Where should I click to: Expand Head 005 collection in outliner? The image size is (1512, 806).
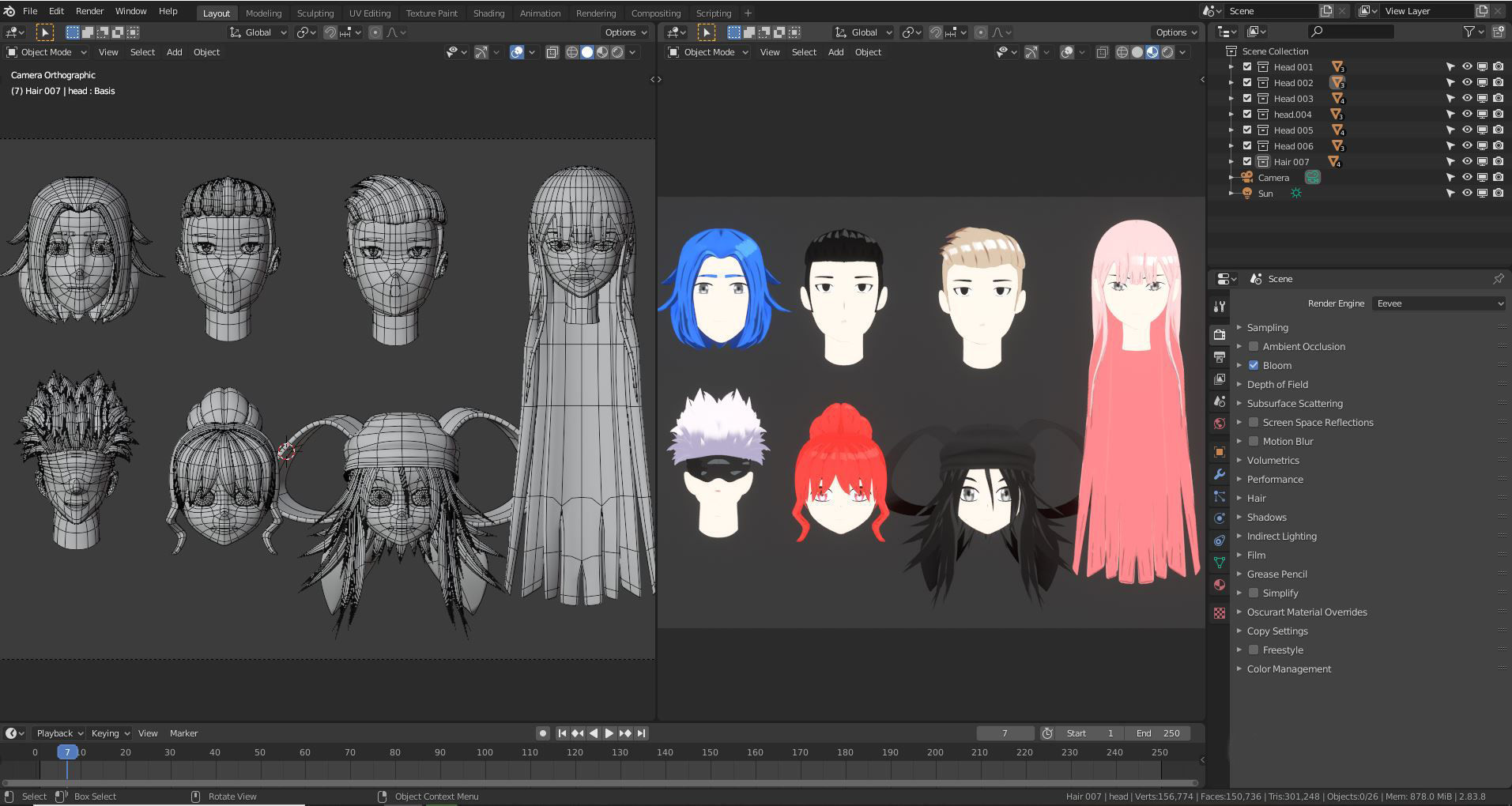tap(1231, 130)
